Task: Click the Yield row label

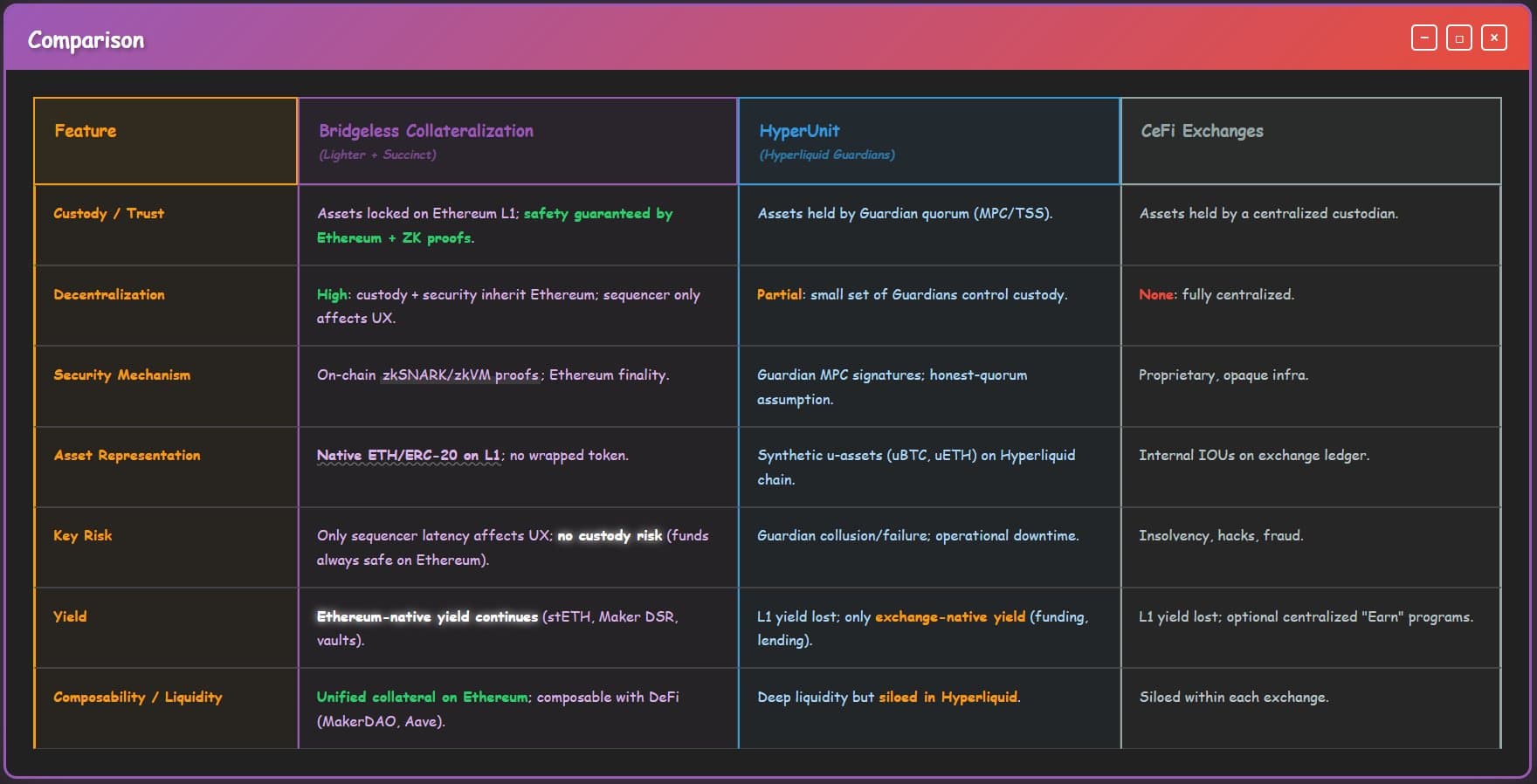Action: (x=70, y=616)
